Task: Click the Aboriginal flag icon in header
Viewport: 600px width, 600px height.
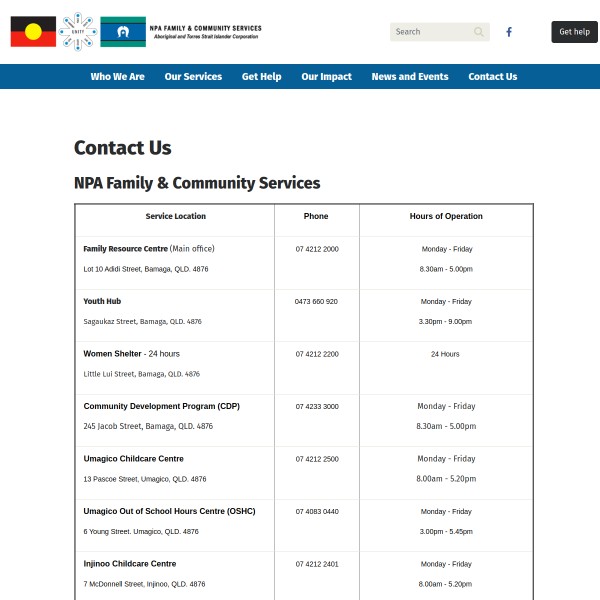Action: (33, 32)
